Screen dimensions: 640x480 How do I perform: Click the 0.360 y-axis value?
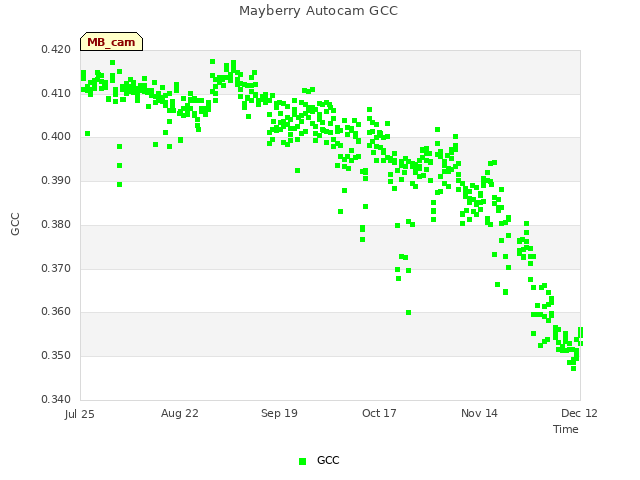[56, 312]
